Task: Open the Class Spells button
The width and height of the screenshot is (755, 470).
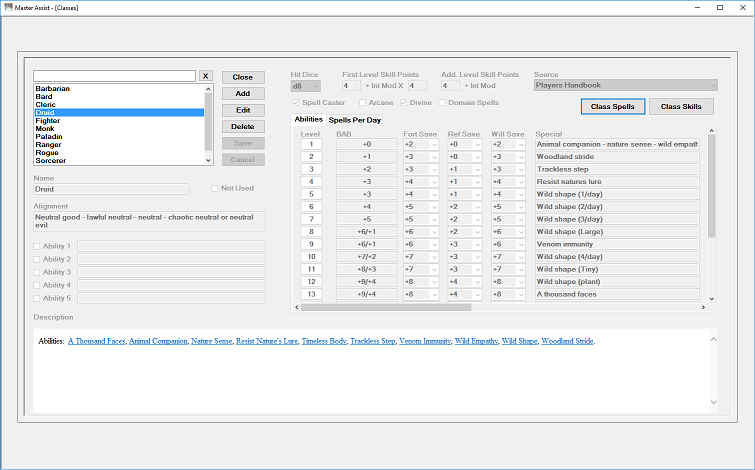Action: pyautogui.click(x=612, y=106)
